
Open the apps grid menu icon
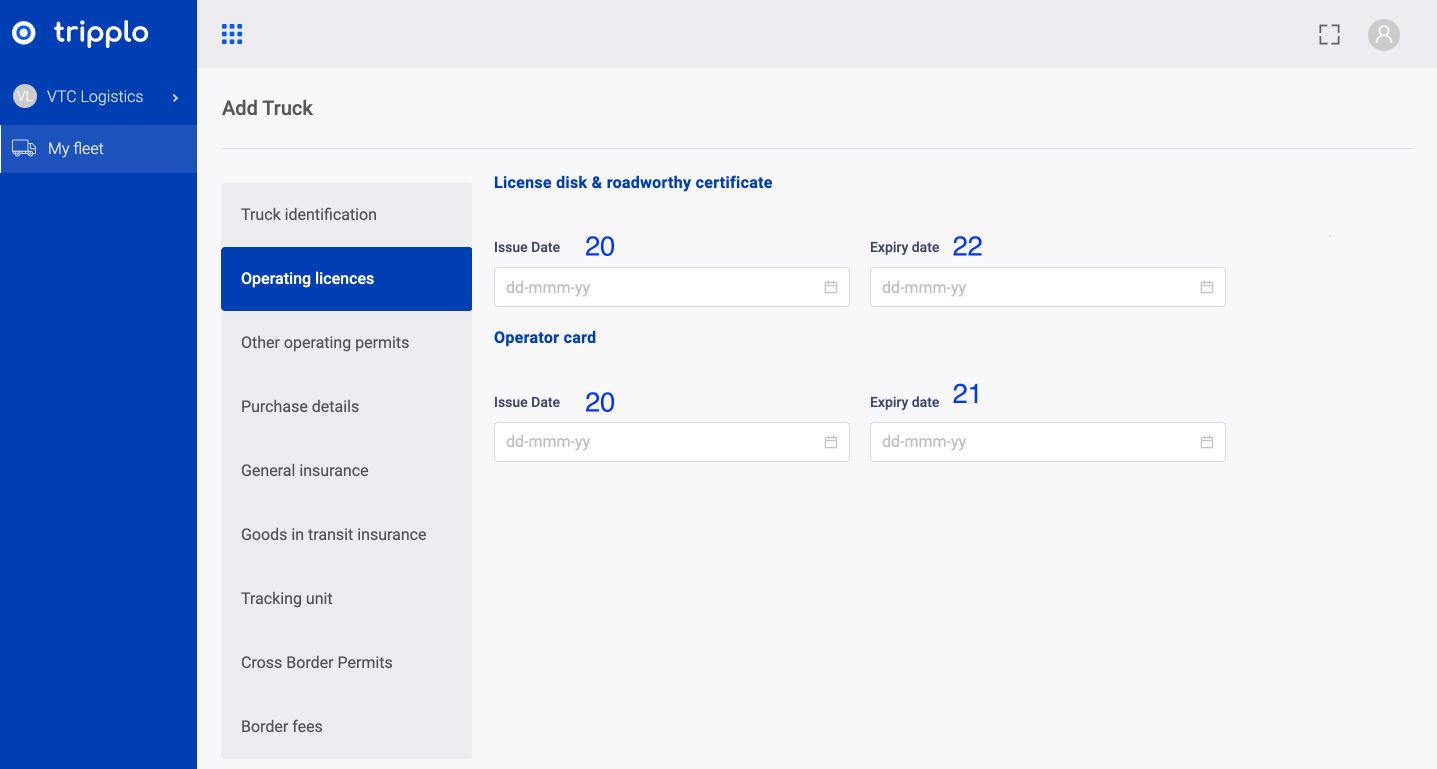coord(232,34)
